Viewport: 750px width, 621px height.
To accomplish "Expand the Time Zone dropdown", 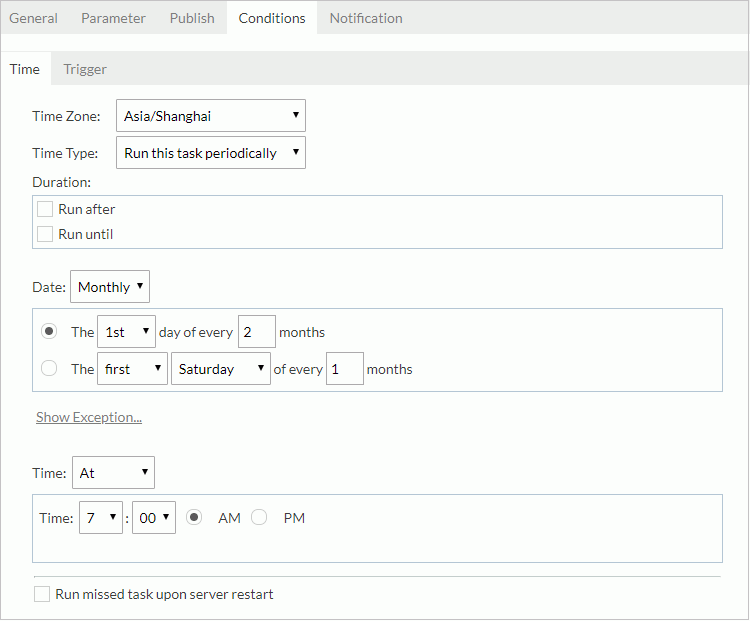I will (211, 116).
